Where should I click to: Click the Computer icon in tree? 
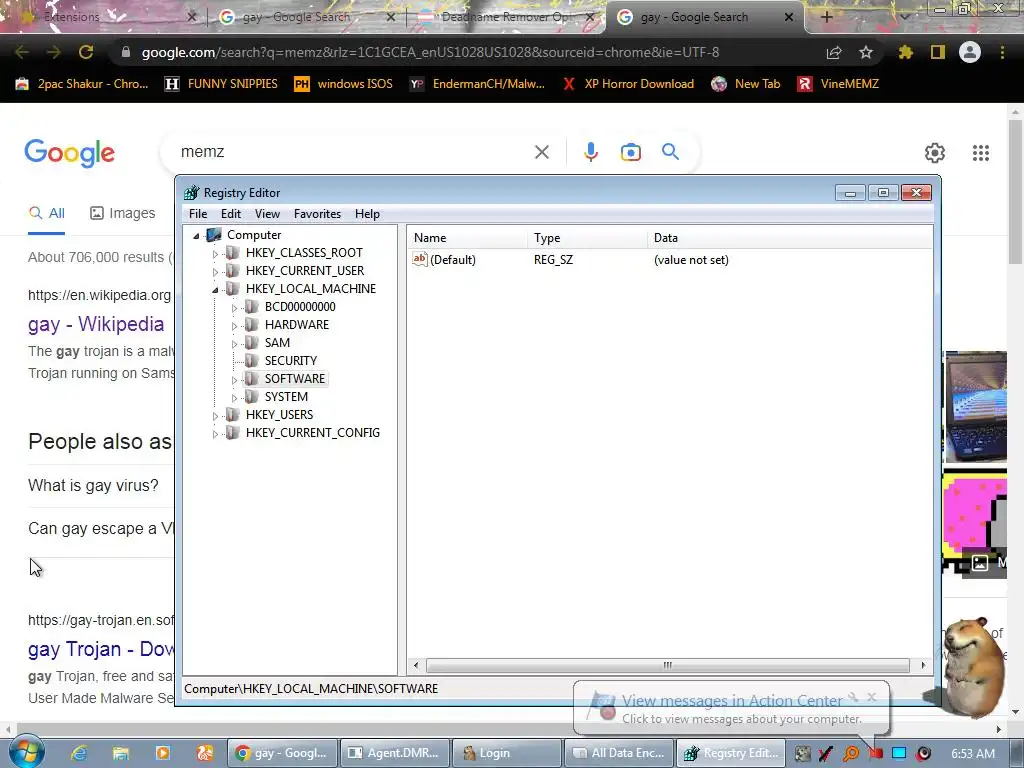(x=214, y=234)
